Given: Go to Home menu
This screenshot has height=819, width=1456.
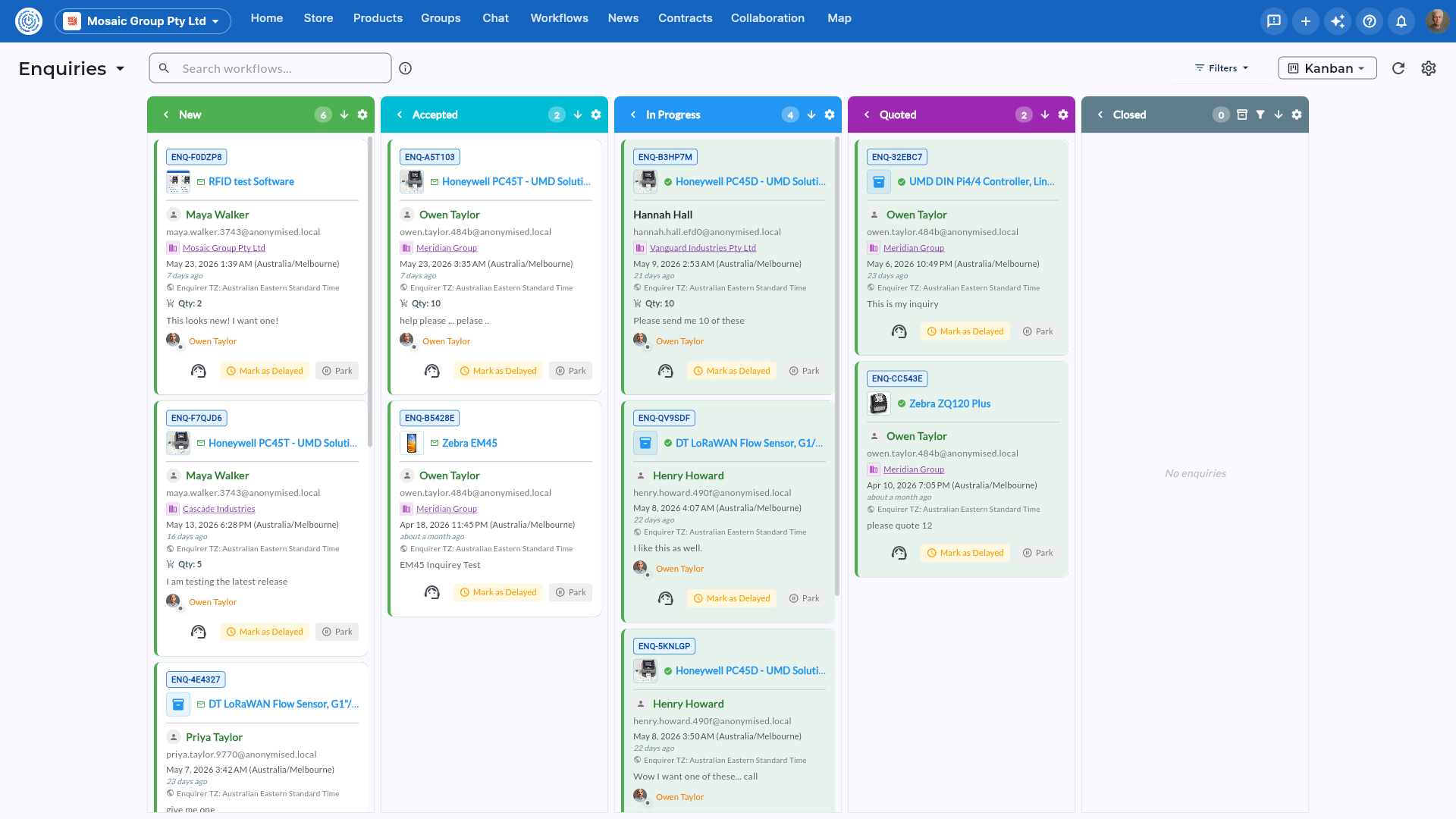Looking at the screenshot, I should point(267,18).
